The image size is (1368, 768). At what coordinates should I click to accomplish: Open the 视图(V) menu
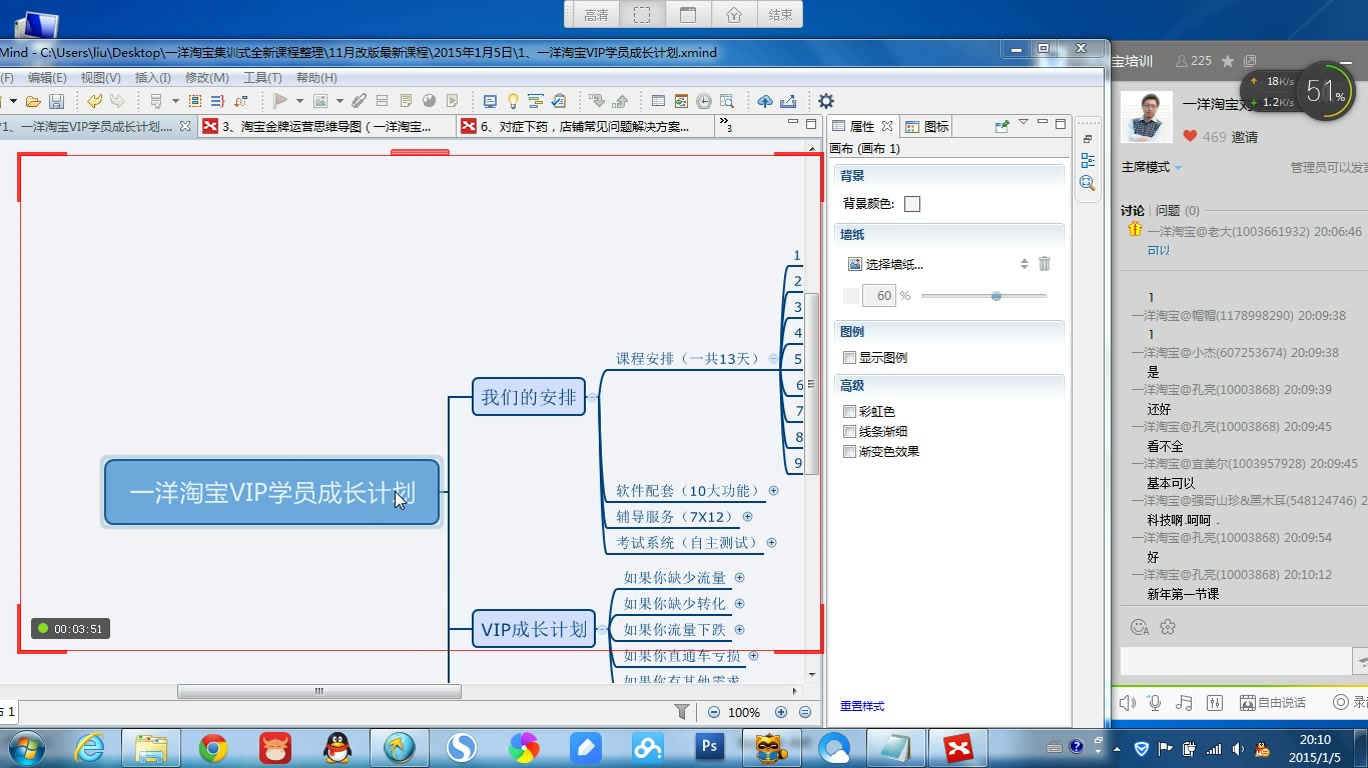101,78
